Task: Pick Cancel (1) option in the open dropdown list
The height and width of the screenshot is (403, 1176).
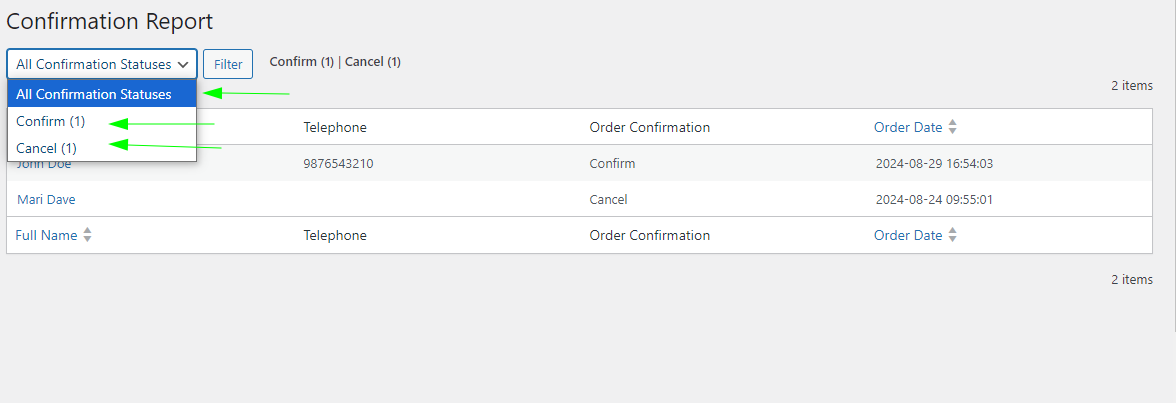Action: pos(47,148)
